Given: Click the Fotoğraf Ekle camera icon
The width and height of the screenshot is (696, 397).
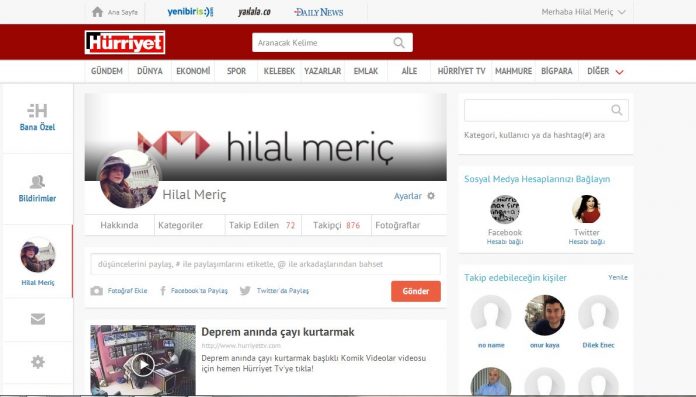Looking at the screenshot, I should [x=96, y=291].
